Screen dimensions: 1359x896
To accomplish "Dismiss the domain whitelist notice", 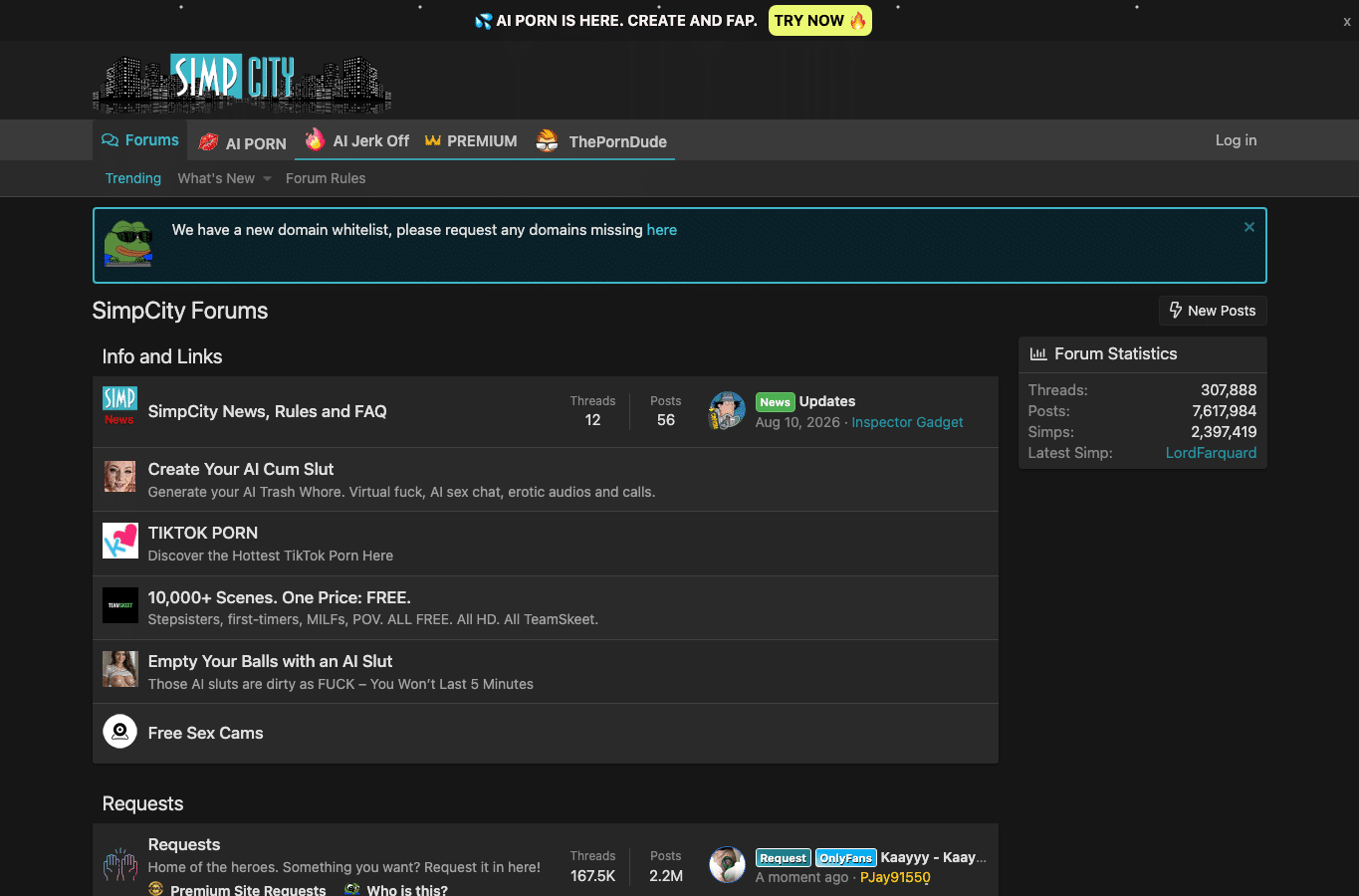I will coord(1249,227).
